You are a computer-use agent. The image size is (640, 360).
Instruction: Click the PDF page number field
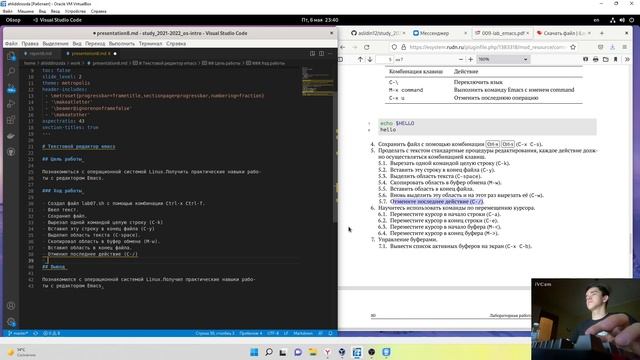click(385, 60)
